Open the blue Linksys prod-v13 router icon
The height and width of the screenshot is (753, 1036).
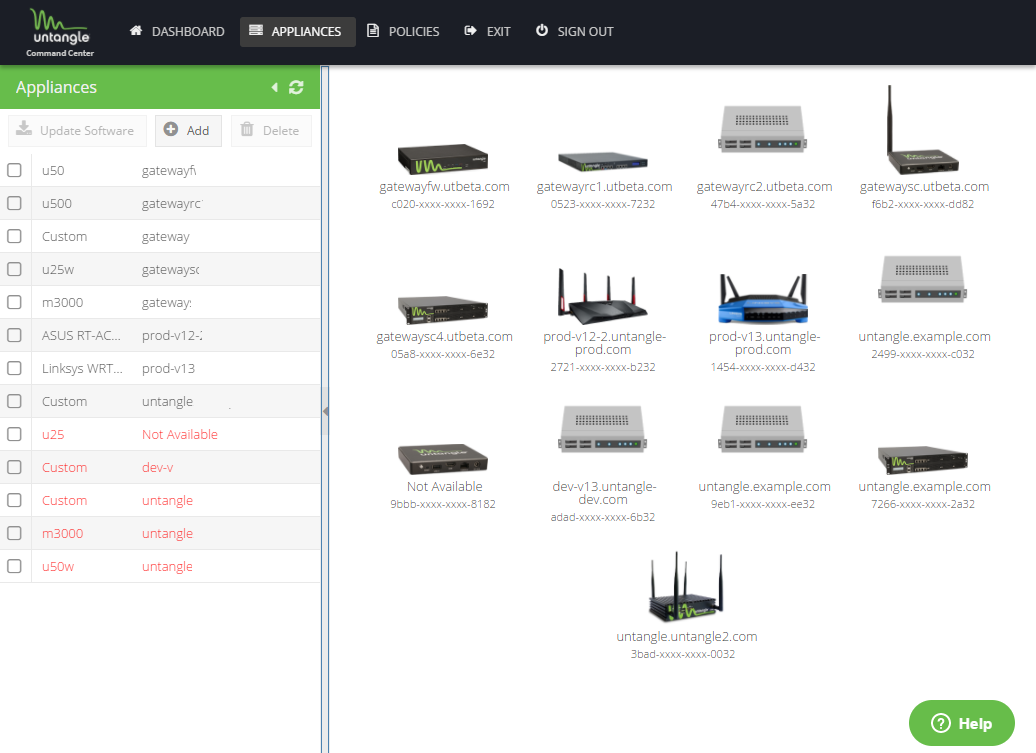tap(762, 299)
